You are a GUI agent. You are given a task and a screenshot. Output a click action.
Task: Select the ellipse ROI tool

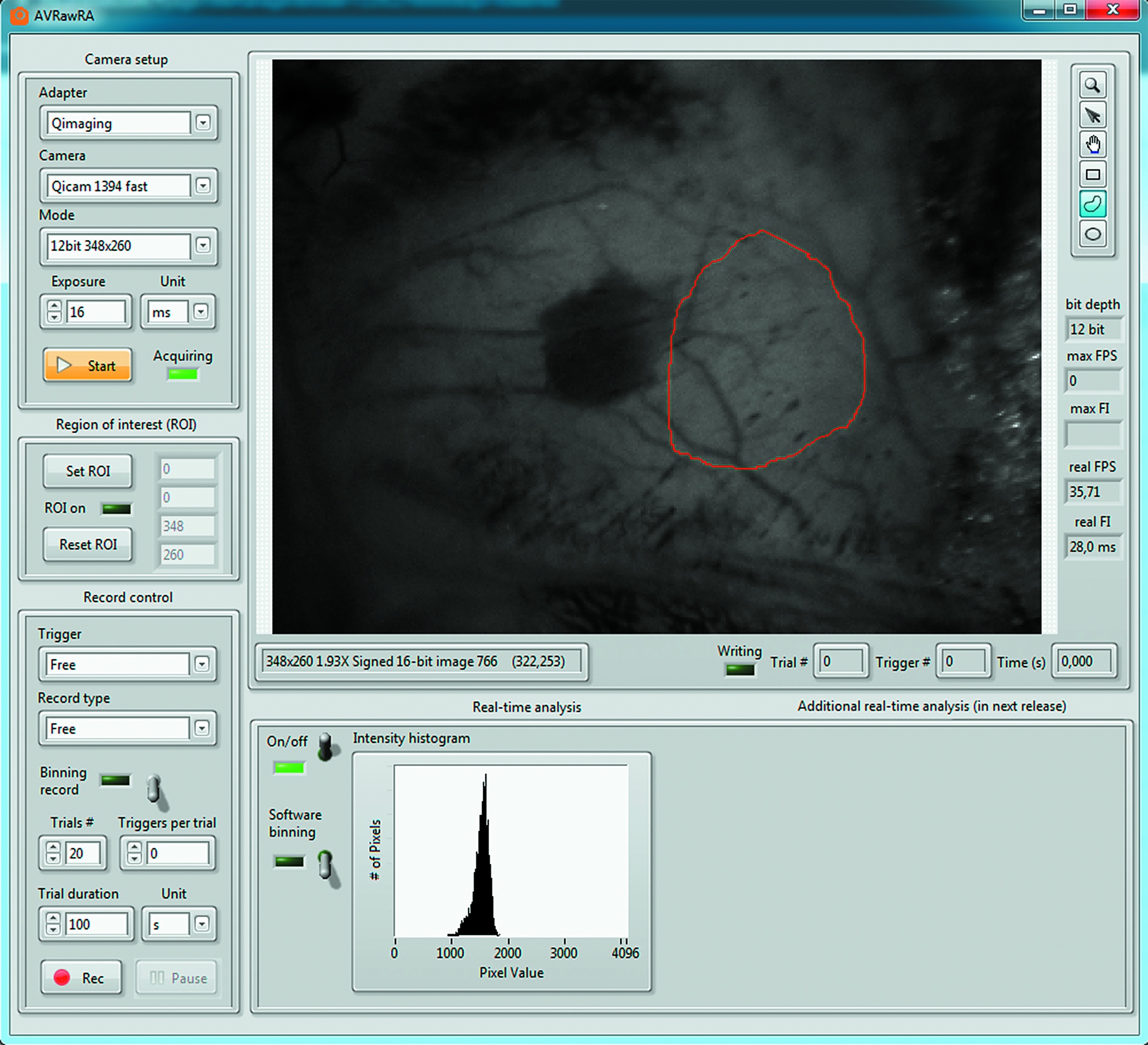[1092, 234]
